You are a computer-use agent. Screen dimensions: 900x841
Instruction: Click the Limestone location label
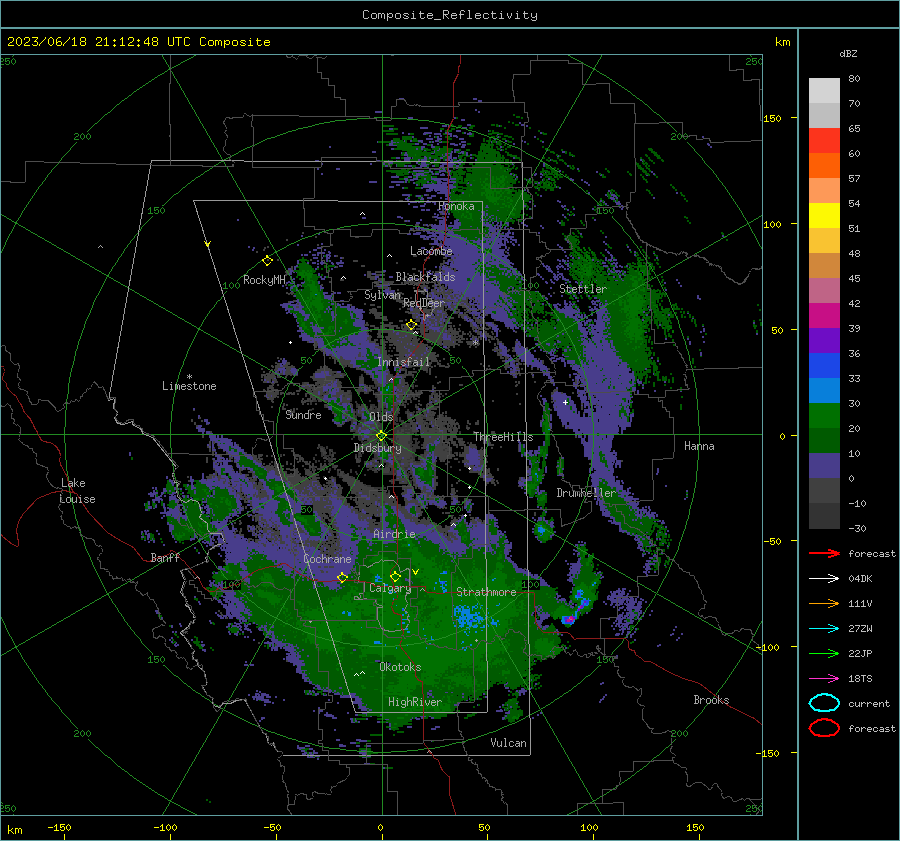(189, 386)
